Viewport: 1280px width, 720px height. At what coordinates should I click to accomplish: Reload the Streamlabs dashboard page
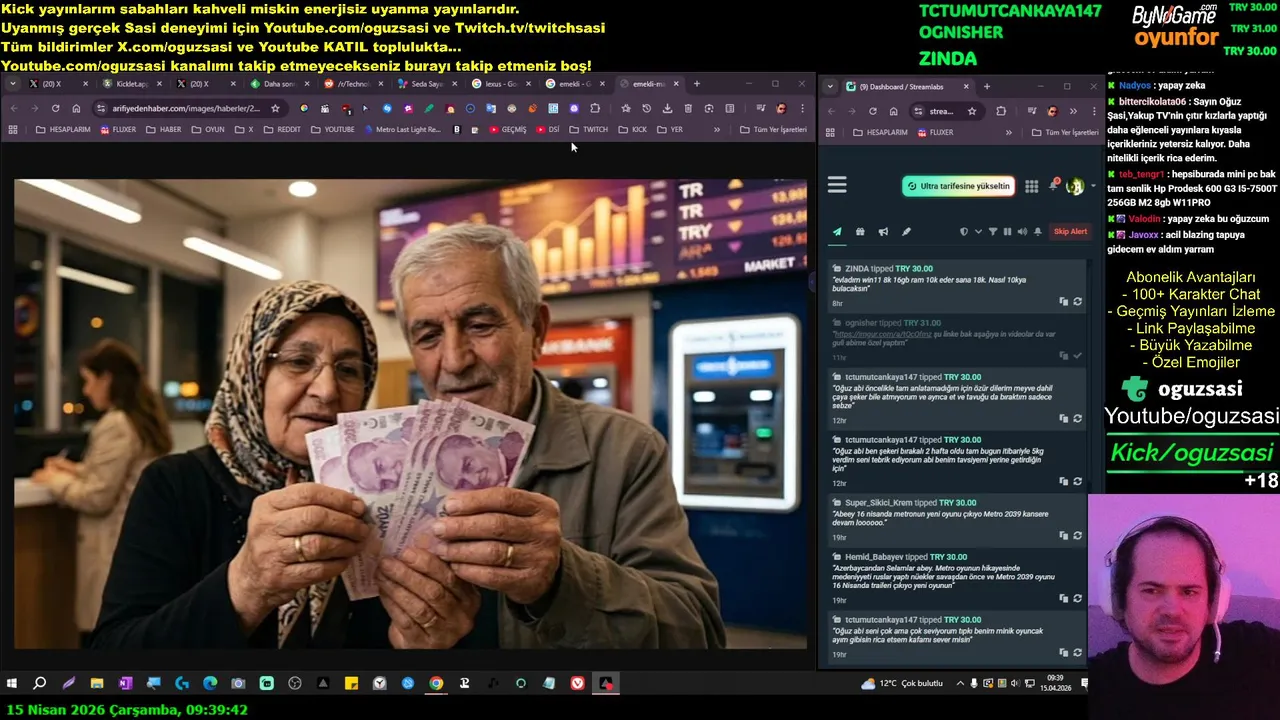point(872,111)
